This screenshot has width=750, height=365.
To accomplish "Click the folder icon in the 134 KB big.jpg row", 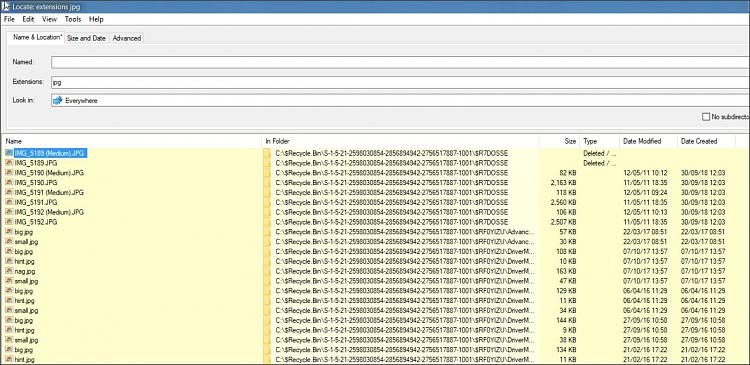I will click(x=267, y=350).
